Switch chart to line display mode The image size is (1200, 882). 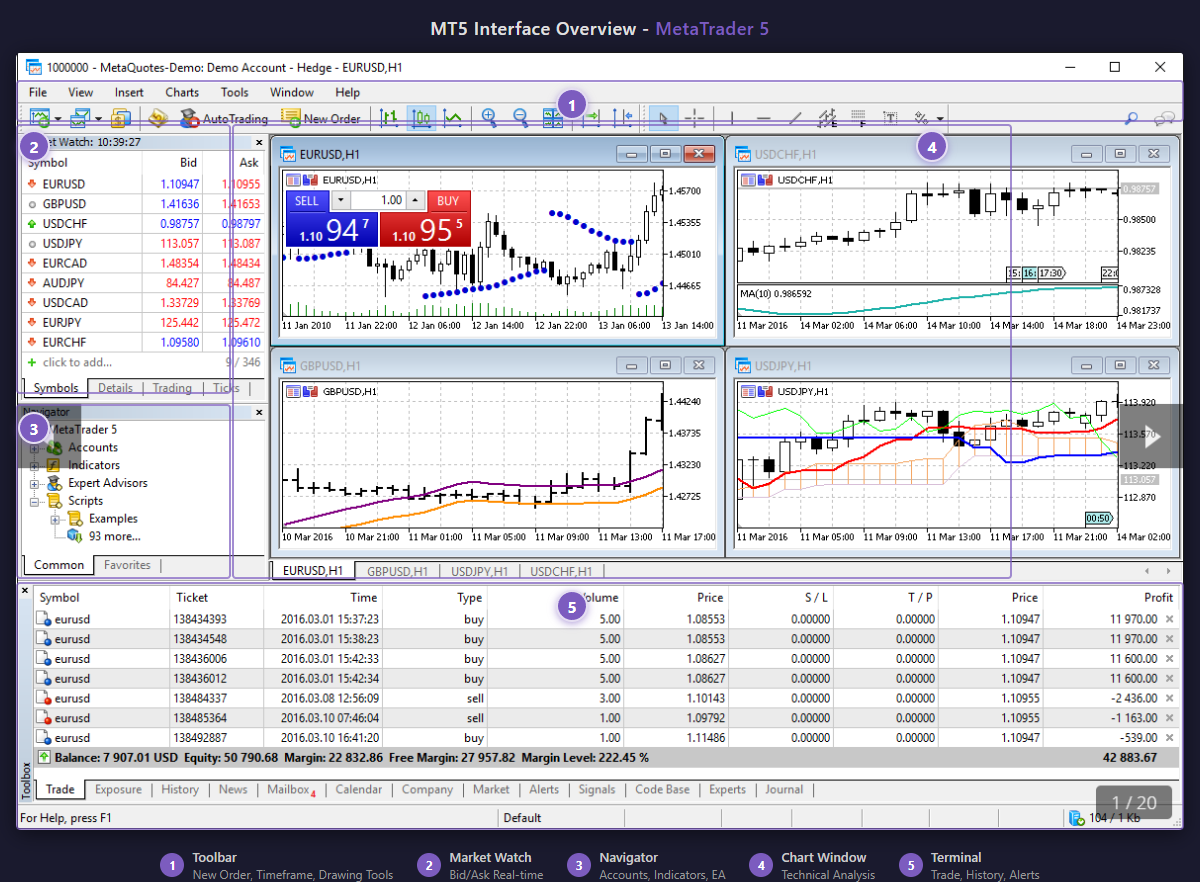tap(452, 117)
